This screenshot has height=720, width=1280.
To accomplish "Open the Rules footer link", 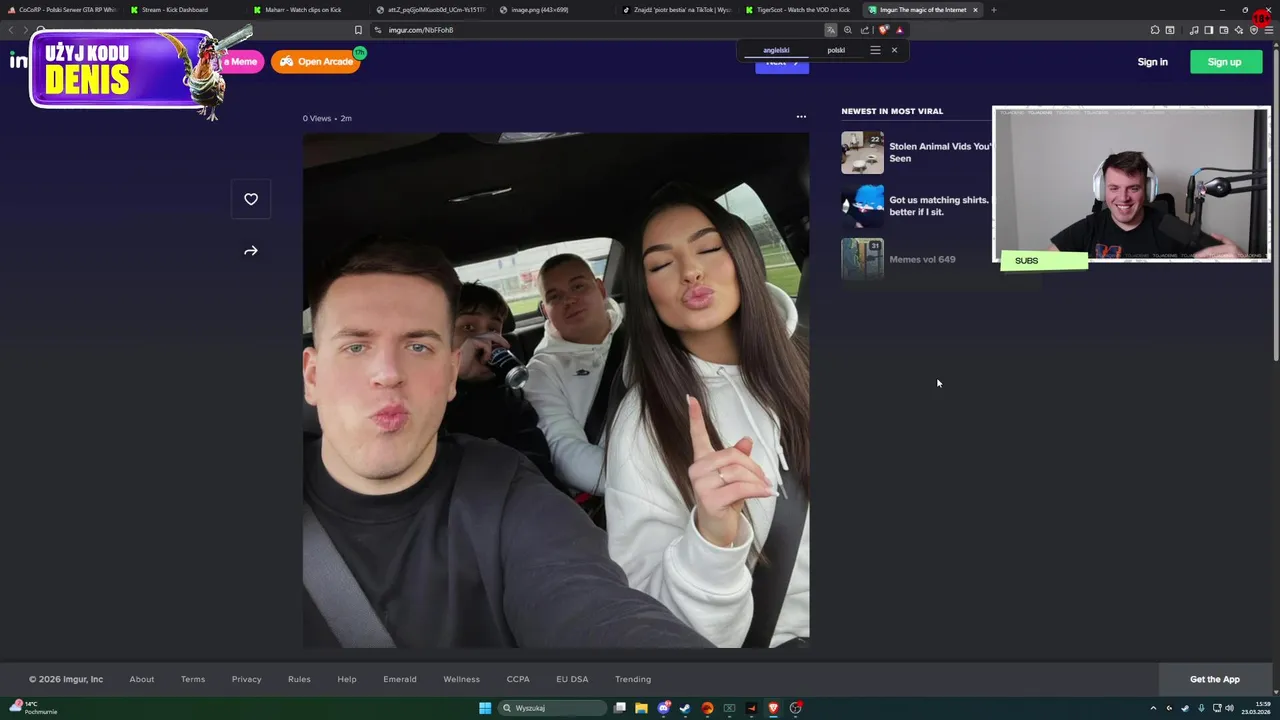I will [299, 679].
